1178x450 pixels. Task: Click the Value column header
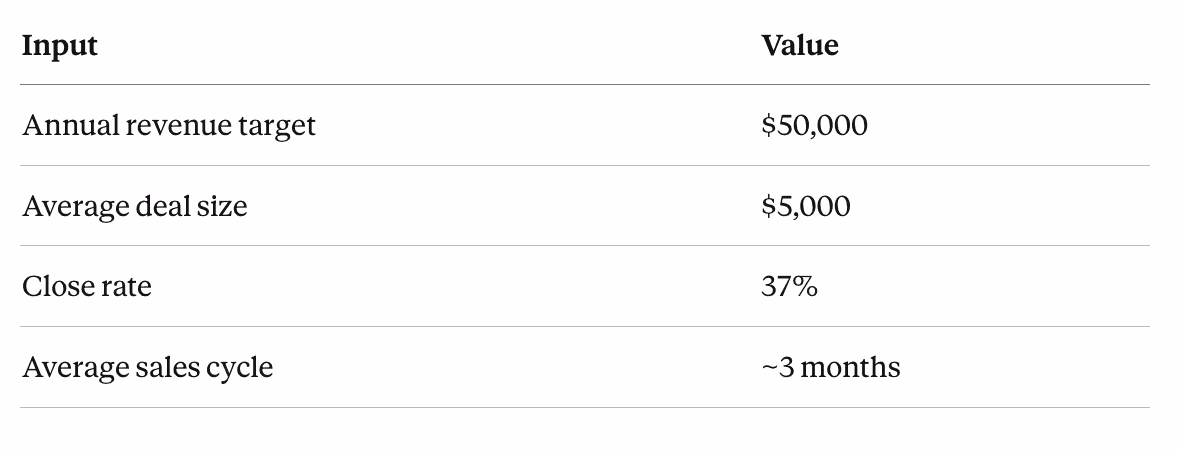799,45
